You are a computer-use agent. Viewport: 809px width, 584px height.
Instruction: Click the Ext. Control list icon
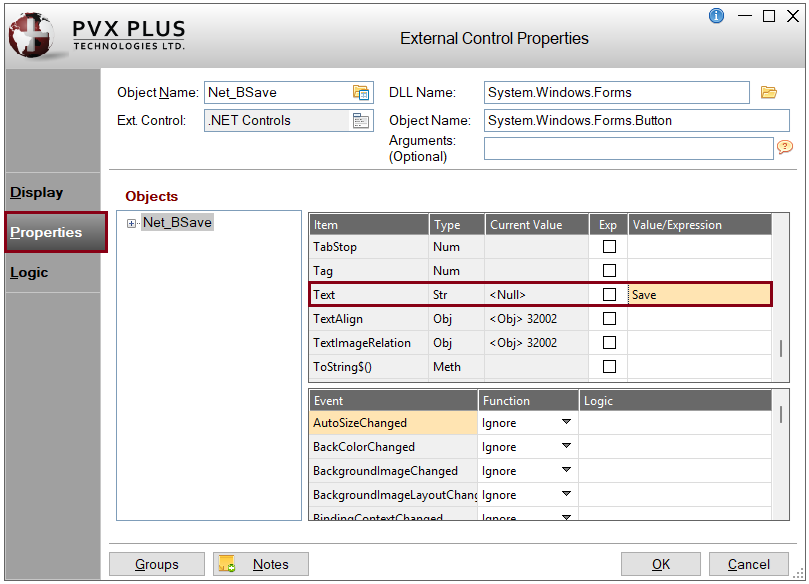361,121
